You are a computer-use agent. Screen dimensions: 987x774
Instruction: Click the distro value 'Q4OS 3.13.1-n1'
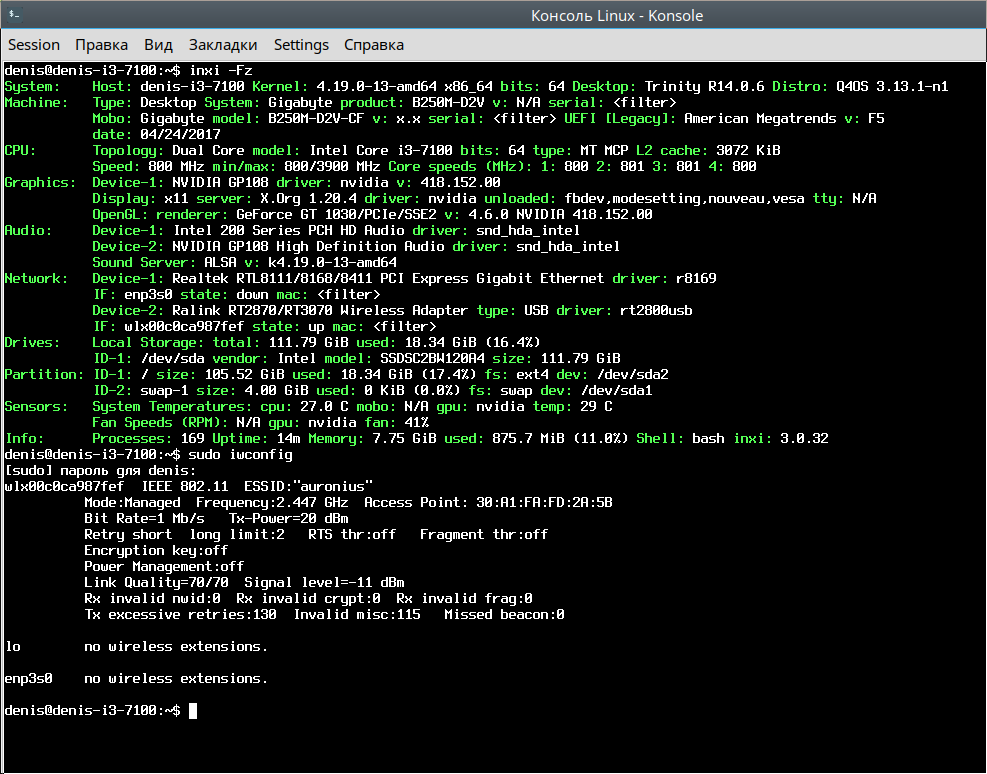tap(892, 86)
